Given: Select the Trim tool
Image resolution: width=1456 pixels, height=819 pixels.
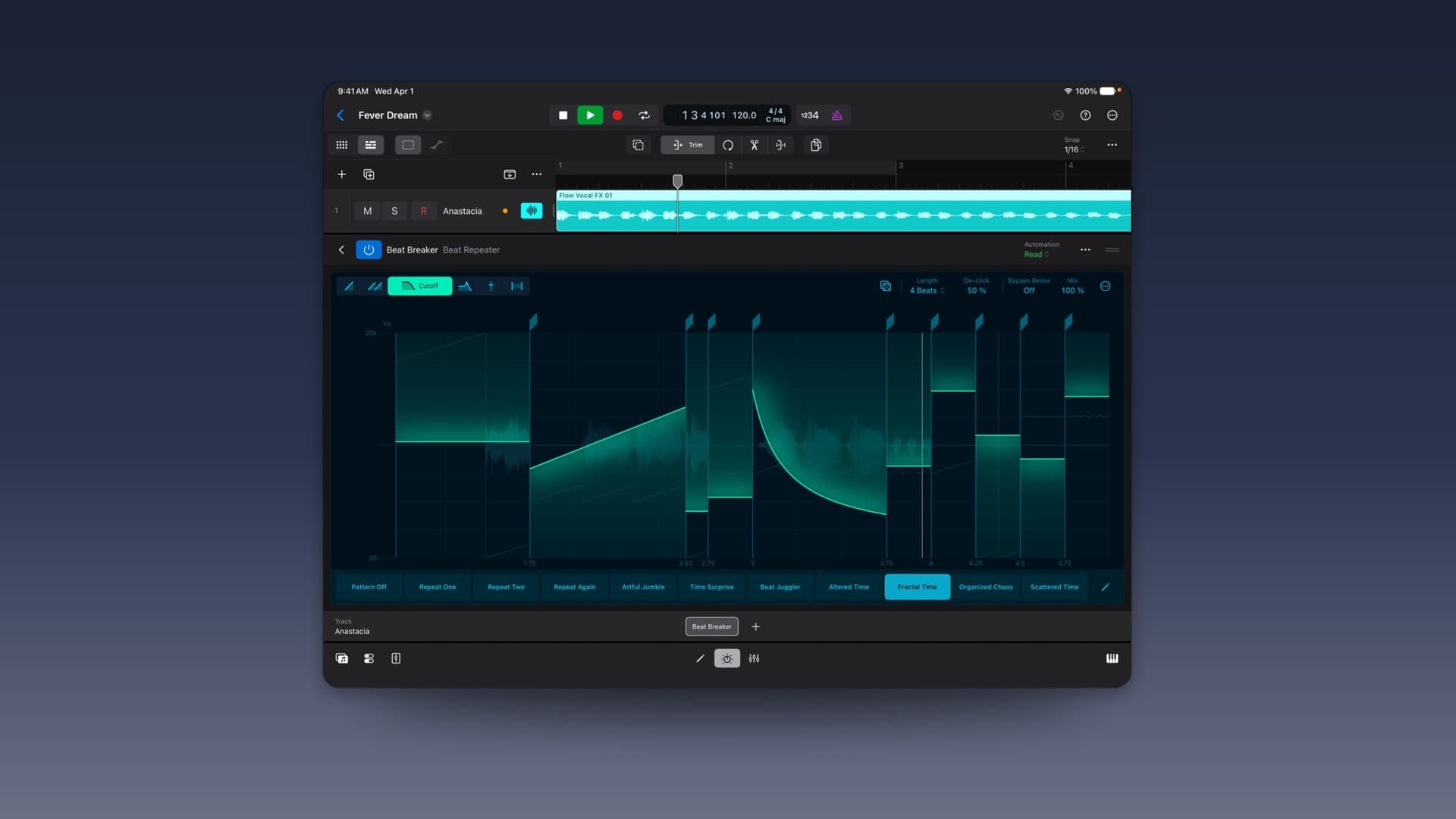Looking at the screenshot, I should [x=687, y=145].
